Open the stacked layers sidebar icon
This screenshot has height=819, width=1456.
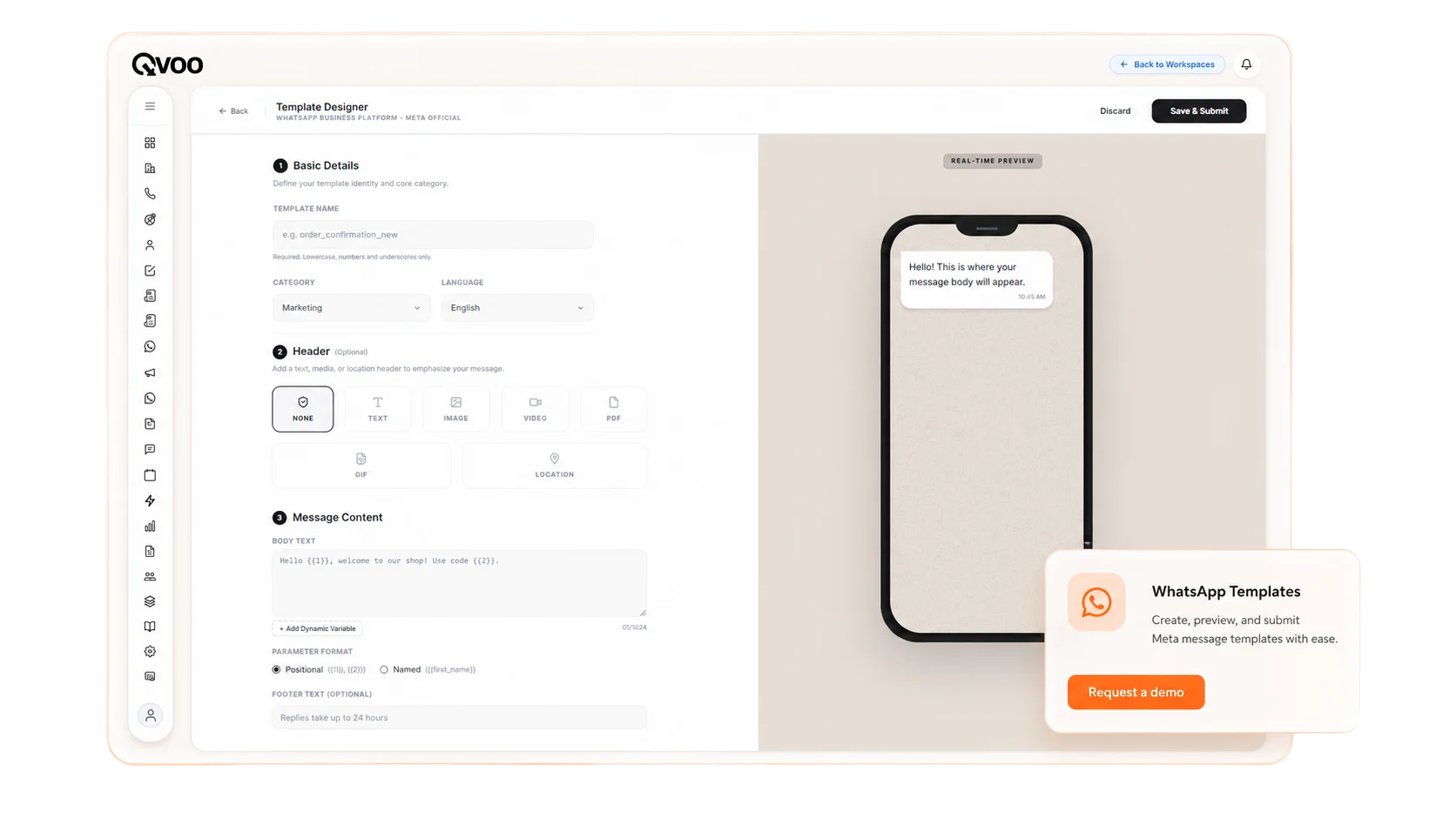[150, 601]
